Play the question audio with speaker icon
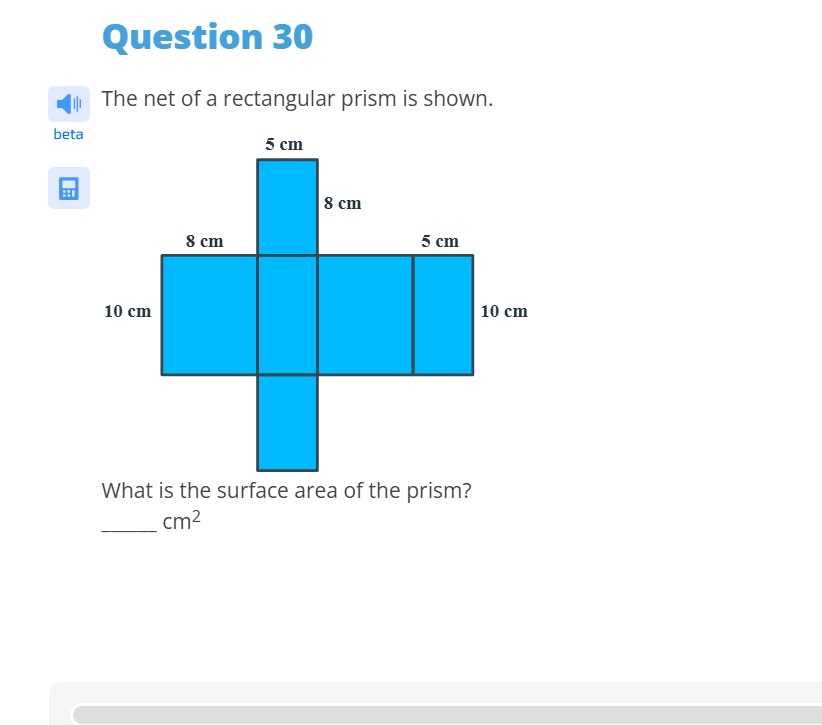Image resolution: width=822 pixels, height=725 pixels. (x=69, y=104)
